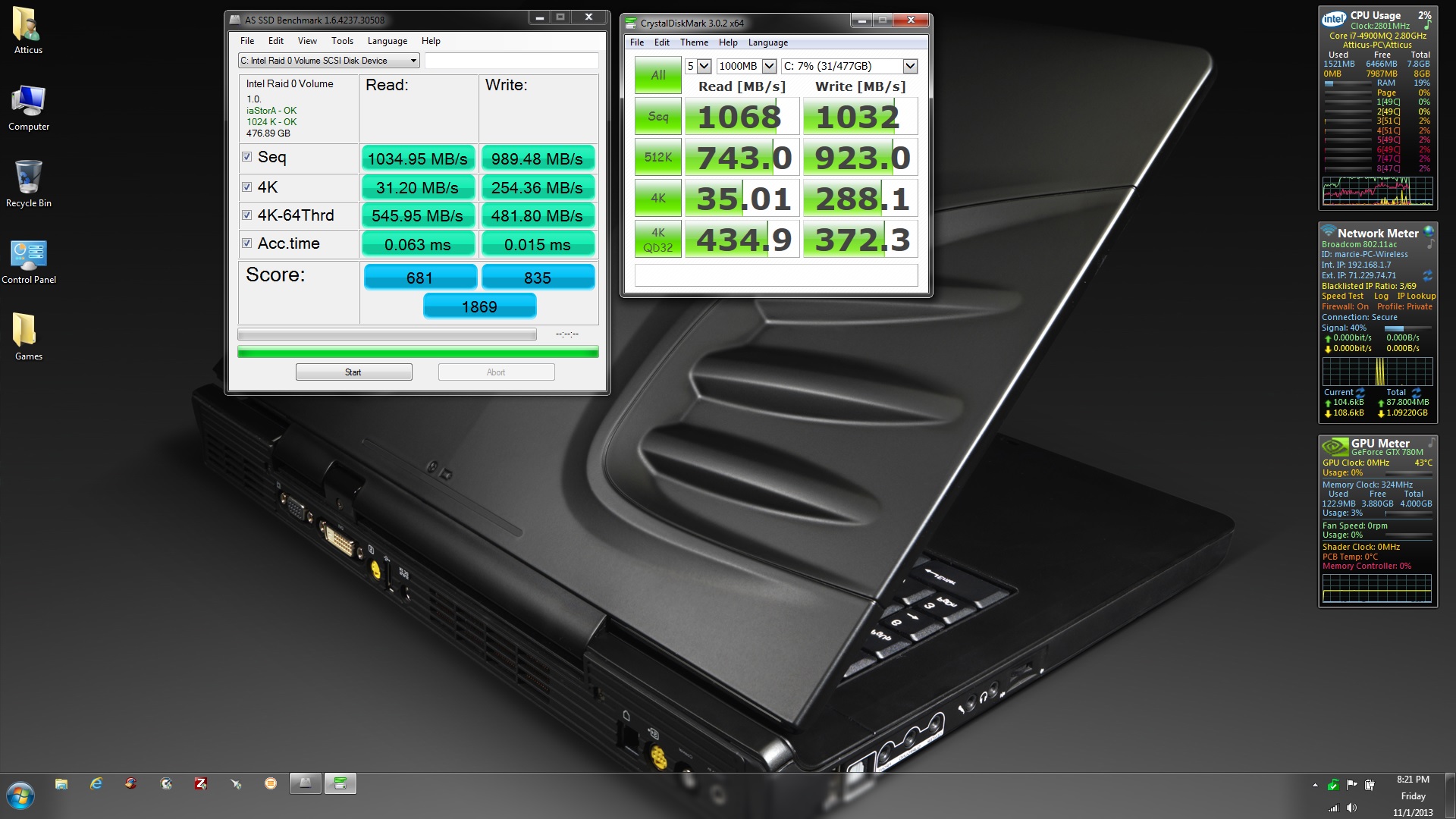Open Action Center flag in tray

click(1351, 785)
